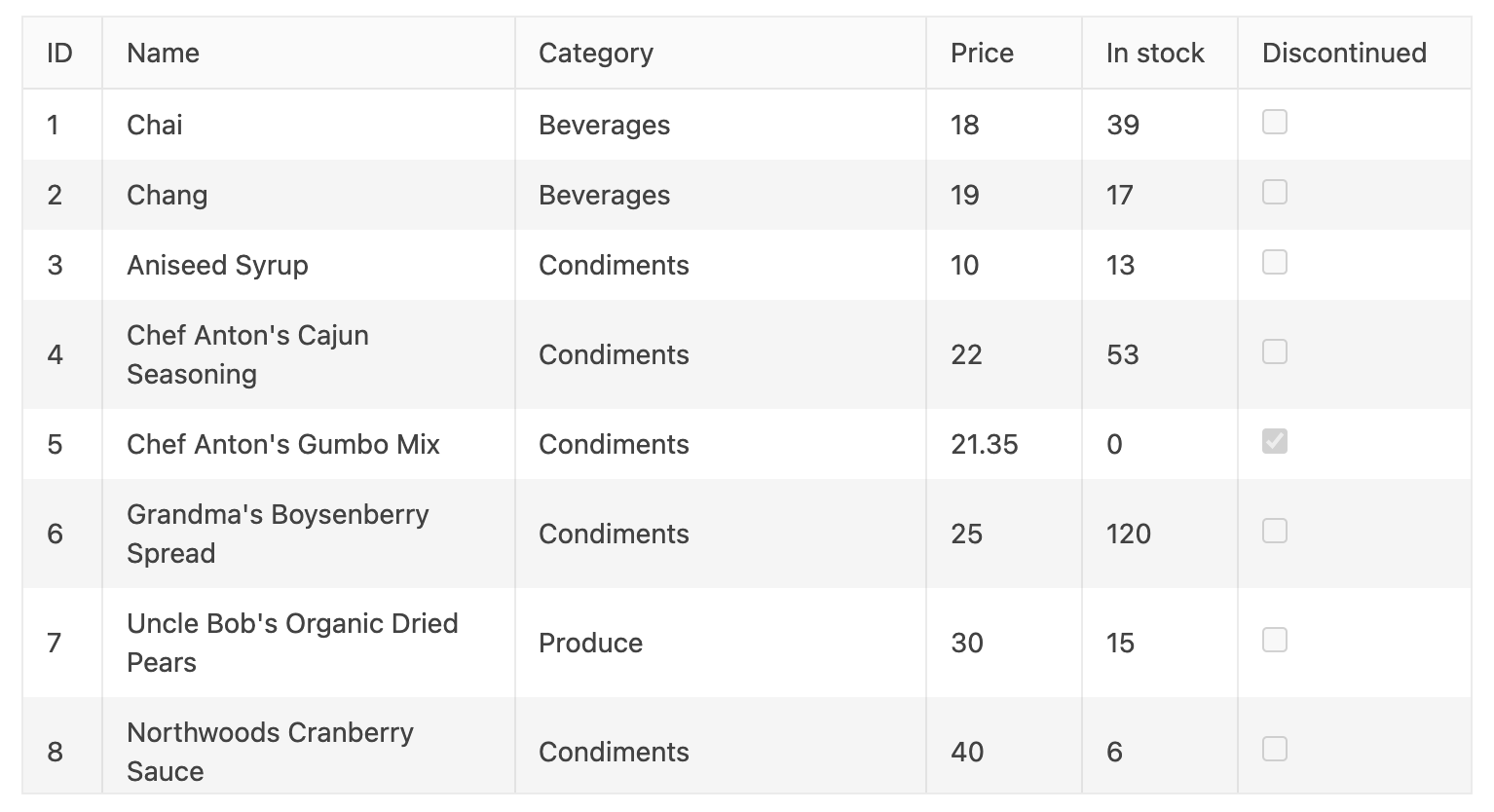Toggle Discontinued checkbox for Grandma's Boysenberry Spread
Image resolution: width=1494 pixels, height=812 pixels.
click(x=1274, y=531)
